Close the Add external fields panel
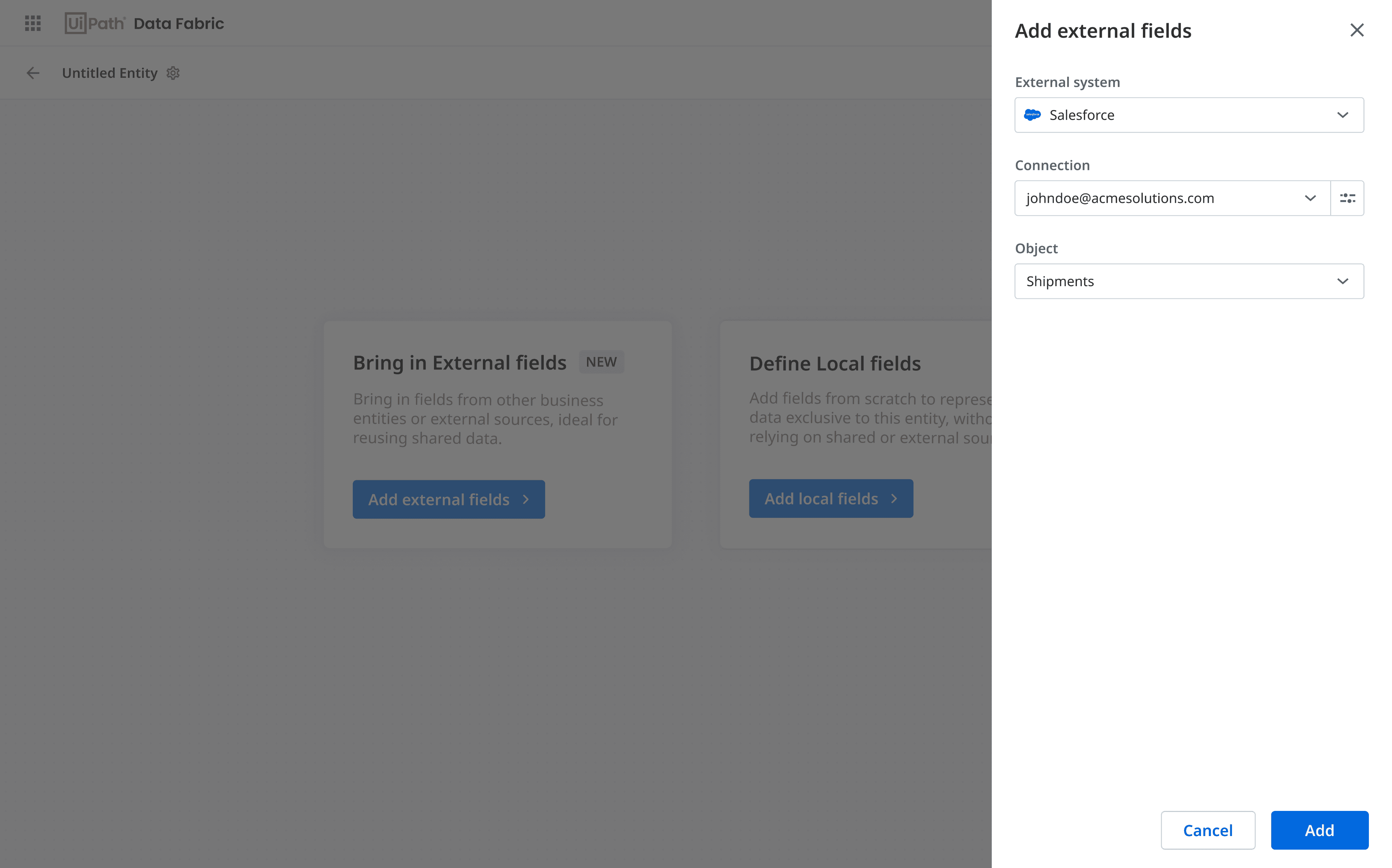The height and width of the screenshot is (868, 1392). [x=1356, y=30]
